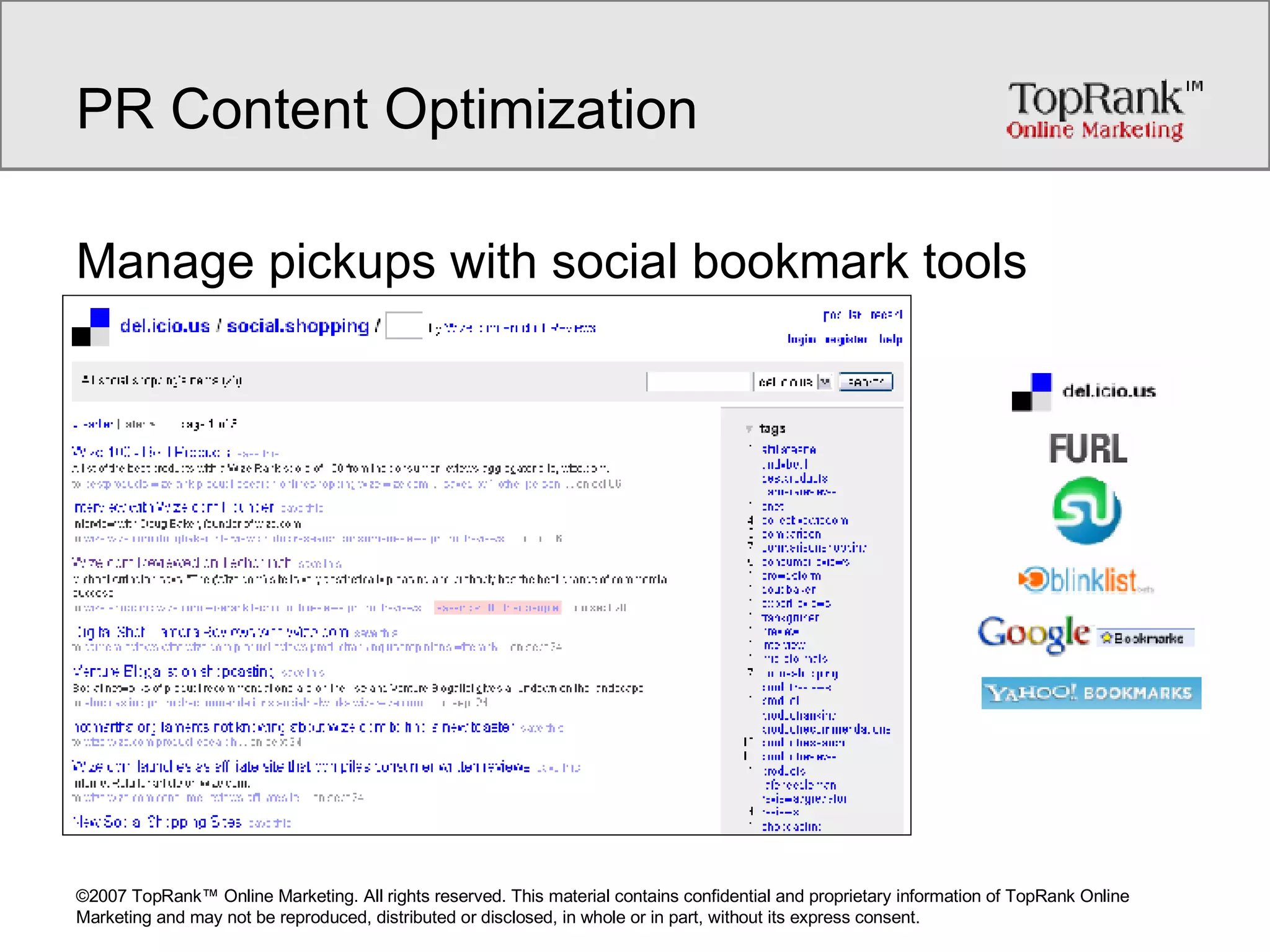Click the StumbleUpon logo

pyautogui.click(x=1087, y=511)
